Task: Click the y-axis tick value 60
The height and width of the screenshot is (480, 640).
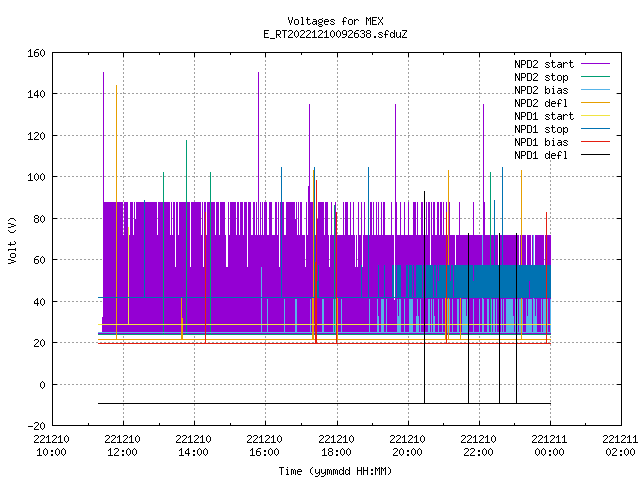Action: [39, 260]
